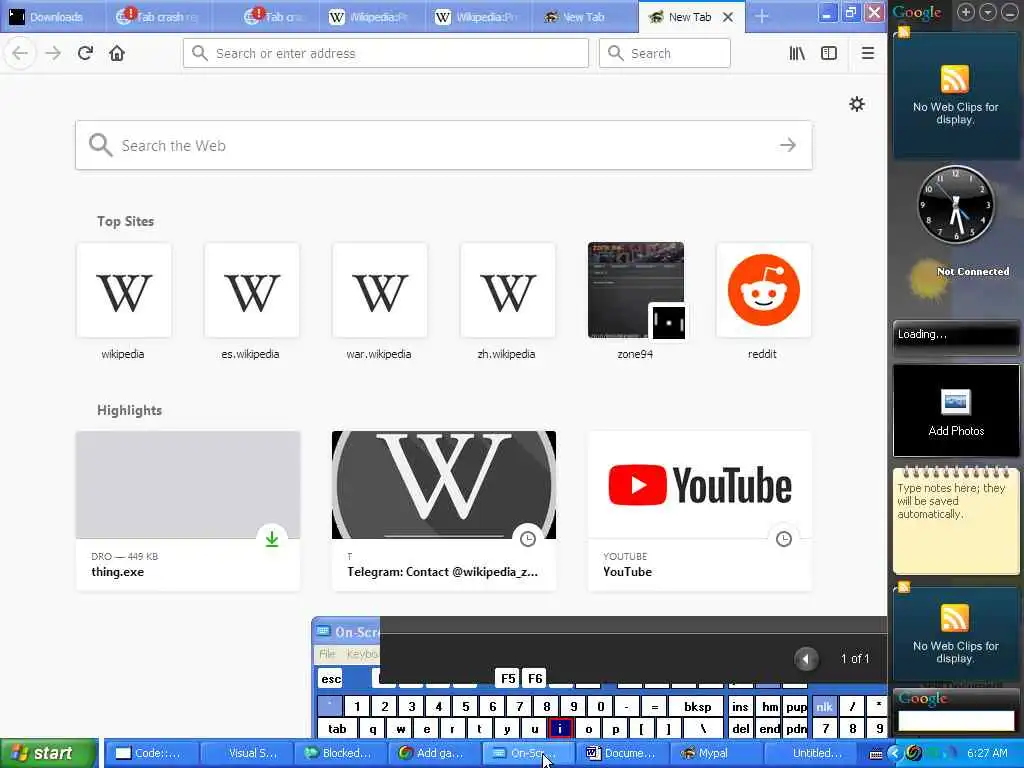Click the keyboard icon in system tray
The image size is (1024, 768).
(876, 754)
